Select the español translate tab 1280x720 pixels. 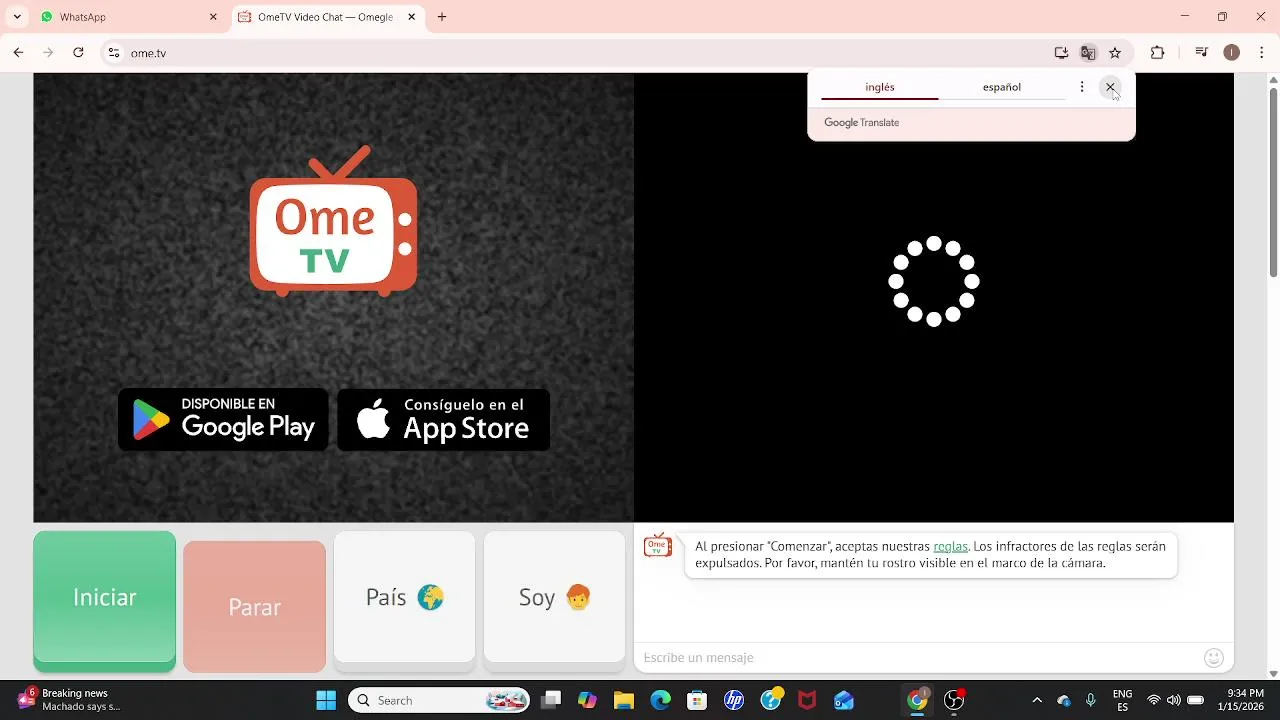click(1001, 87)
